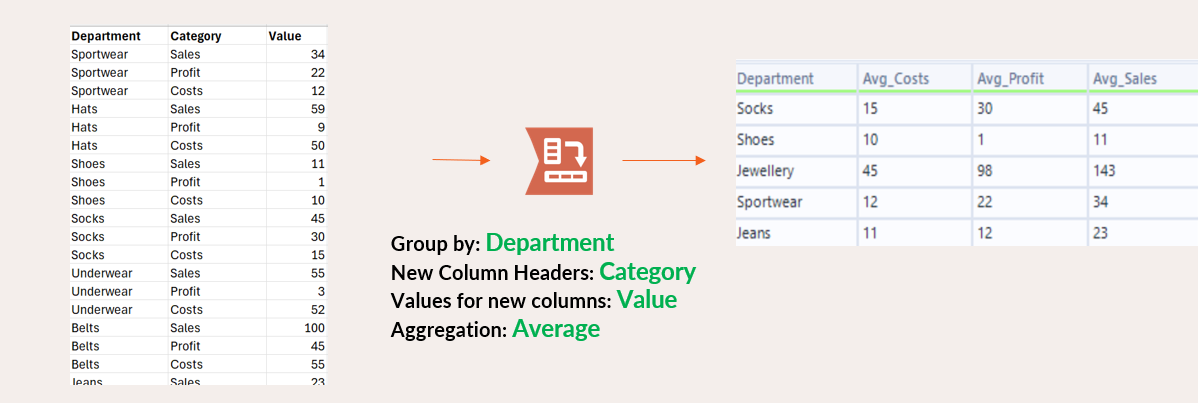Screen dimensions: 1198x403
Task: Click Avg_Profit 12 in output Jeans row
Action: 984,233
